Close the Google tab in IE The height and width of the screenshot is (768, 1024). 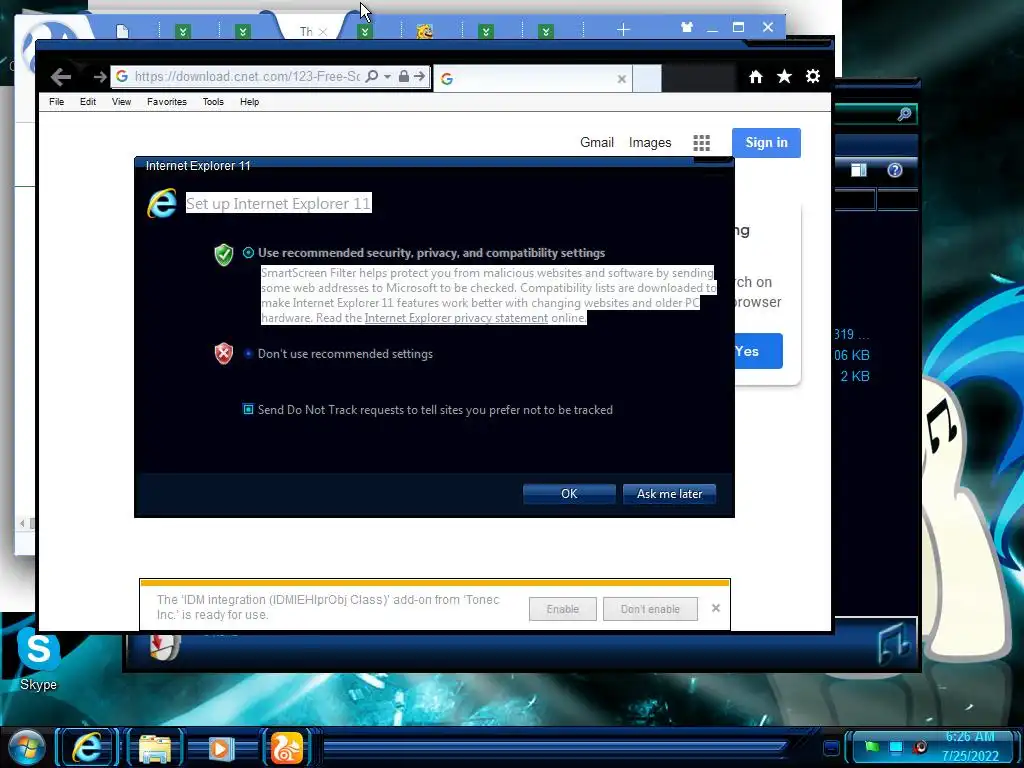[x=622, y=79]
